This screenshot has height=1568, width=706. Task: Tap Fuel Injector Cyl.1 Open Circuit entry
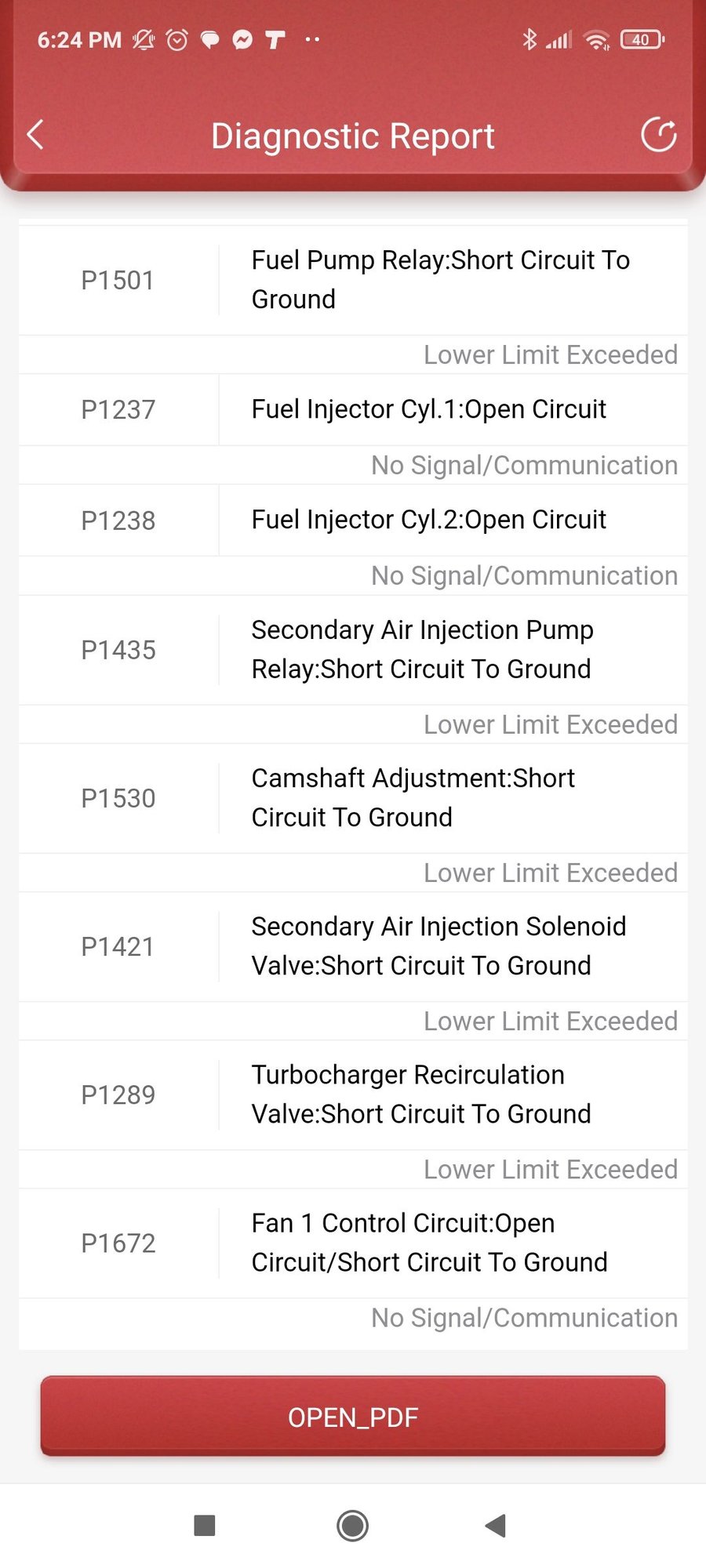coord(428,409)
